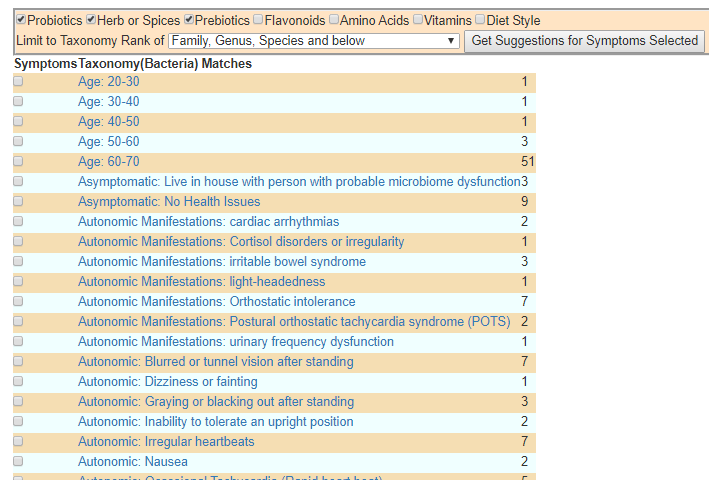Open Postural orthostatic tachycardia syndrome (POTS) link
The image size is (709, 480).
click(x=294, y=322)
